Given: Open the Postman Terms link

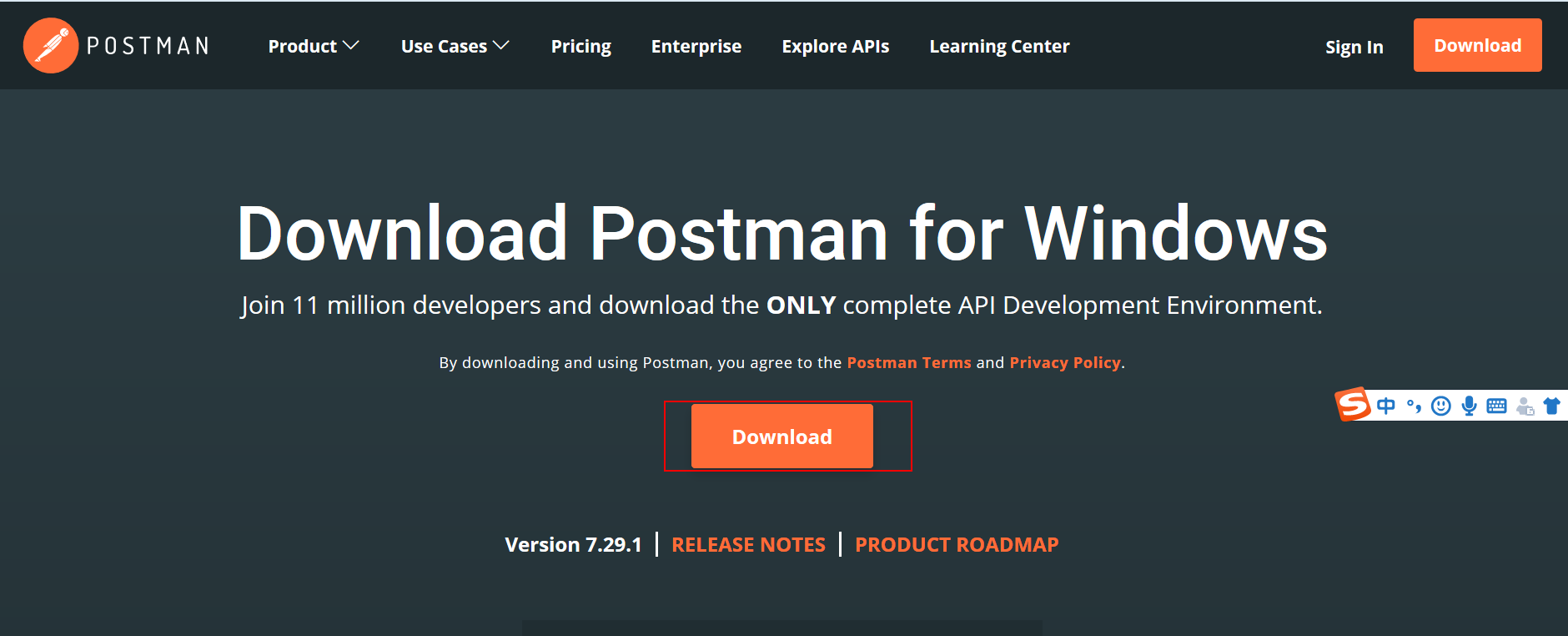Looking at the screenshot, I should [x=909, y=362].
